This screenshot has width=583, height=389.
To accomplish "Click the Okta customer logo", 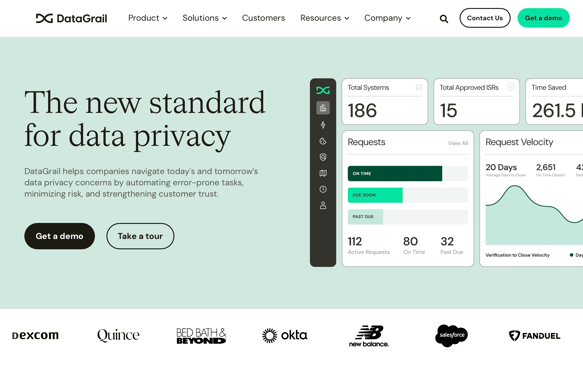I will tap(284, 335).
